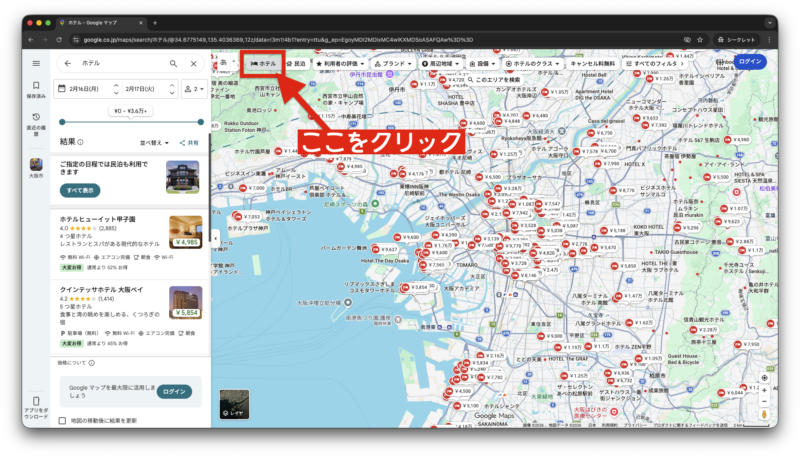Check 地図の移動後に結果を更新 checkbox
Viewport: 800px width, 457px height.
click(63, 420)
